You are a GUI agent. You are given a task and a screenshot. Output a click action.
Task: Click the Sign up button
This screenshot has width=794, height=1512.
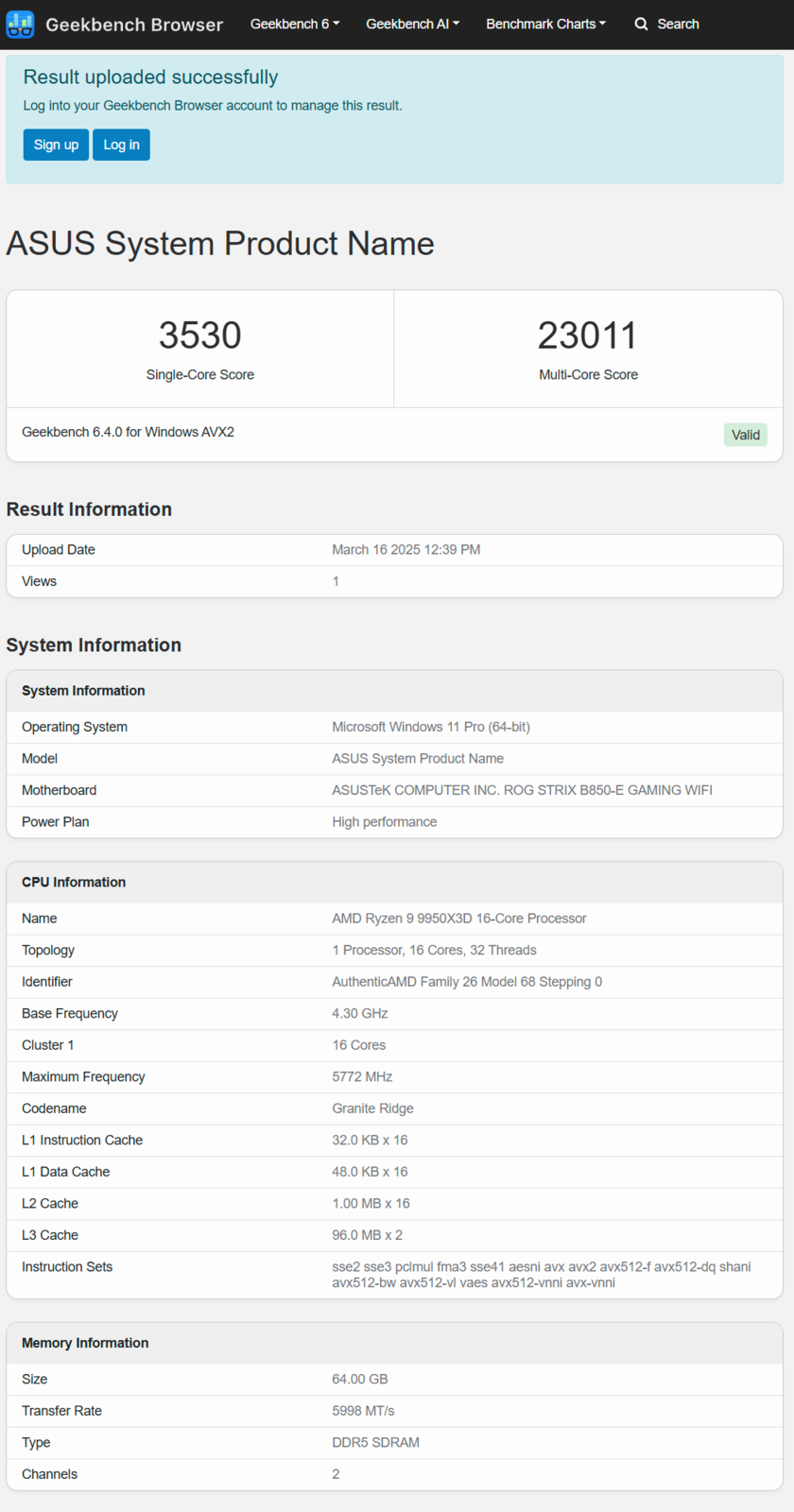56,145
